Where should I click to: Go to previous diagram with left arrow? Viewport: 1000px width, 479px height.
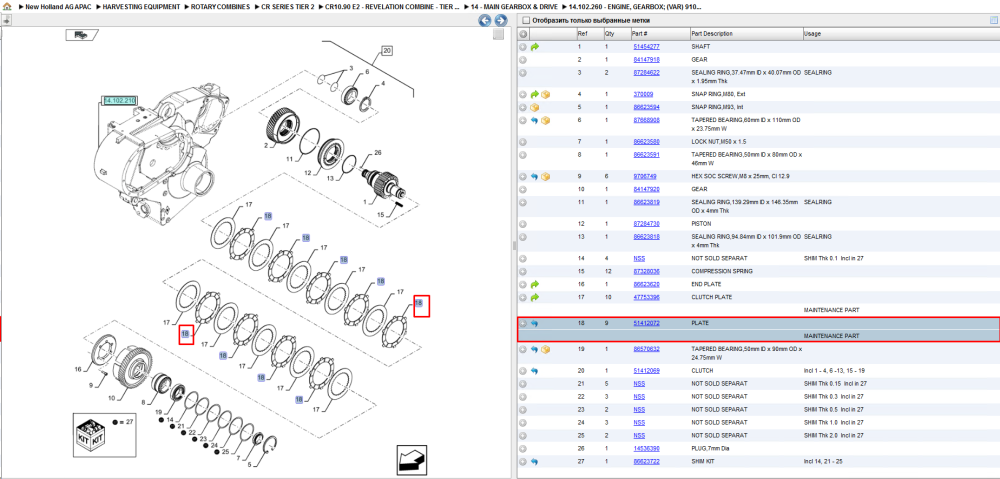click(x=484, y=20)
